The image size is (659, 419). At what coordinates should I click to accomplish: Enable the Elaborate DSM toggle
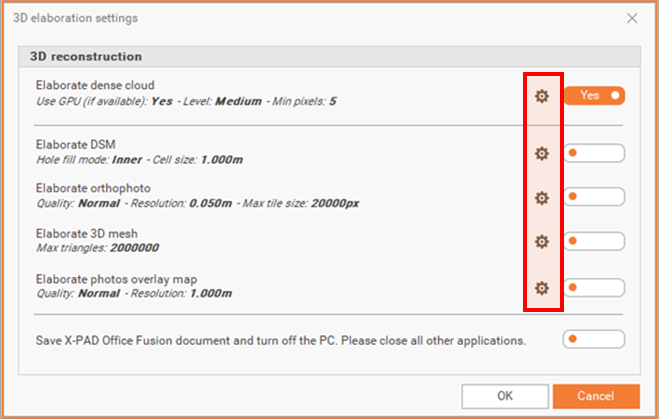[x=594, y=153]
